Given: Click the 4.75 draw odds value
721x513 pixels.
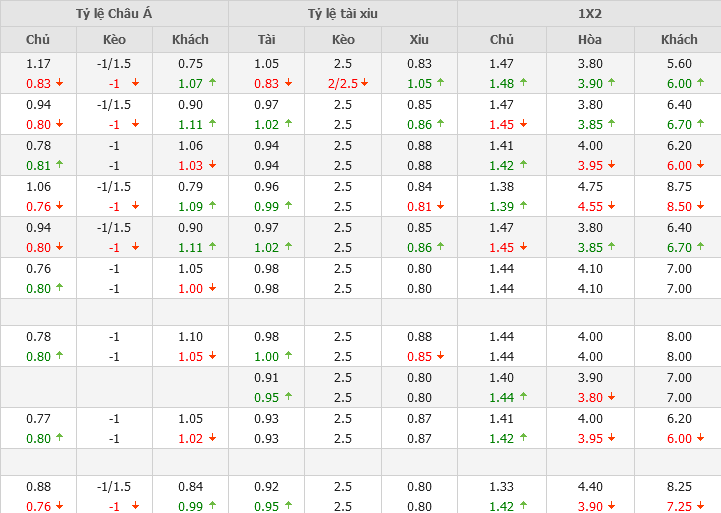Looking at the screenshot, I should 589,186.
